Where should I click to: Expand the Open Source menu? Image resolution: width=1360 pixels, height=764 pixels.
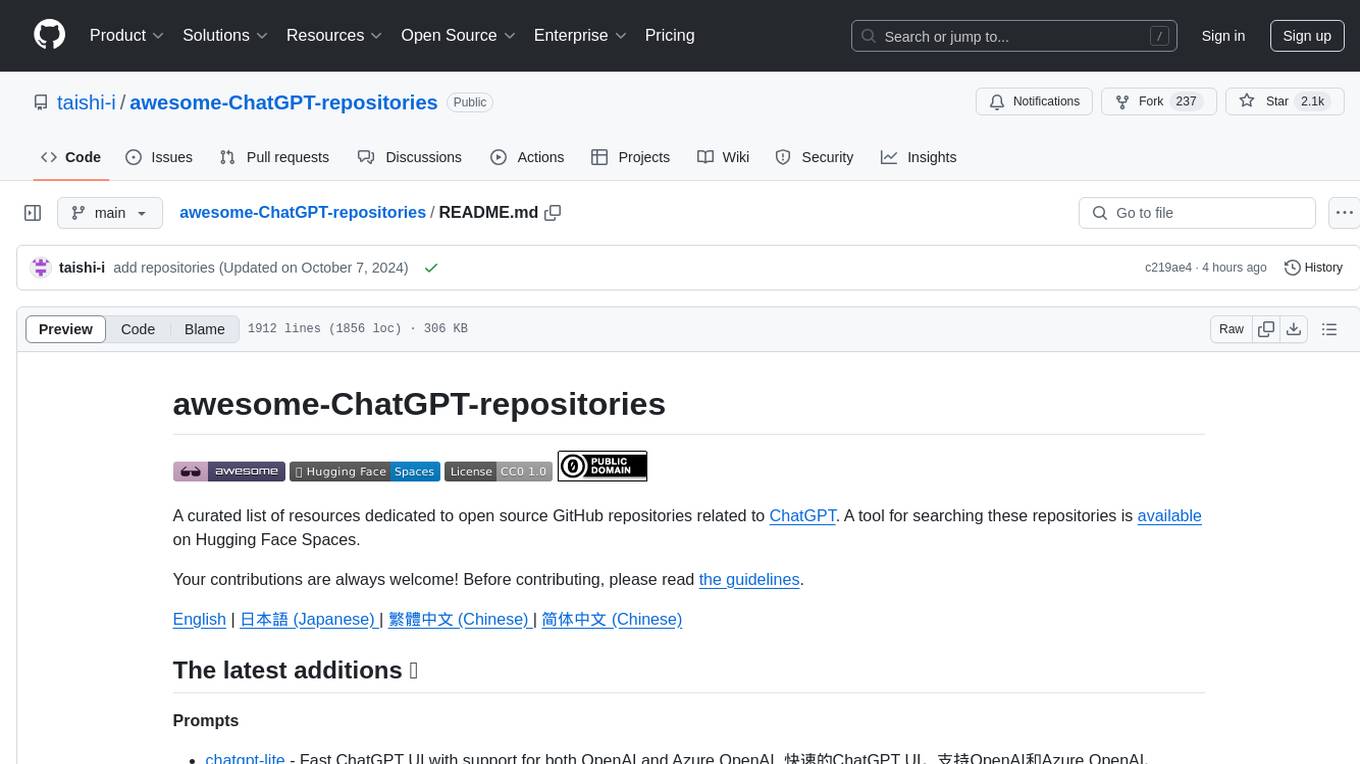(458, 35)
